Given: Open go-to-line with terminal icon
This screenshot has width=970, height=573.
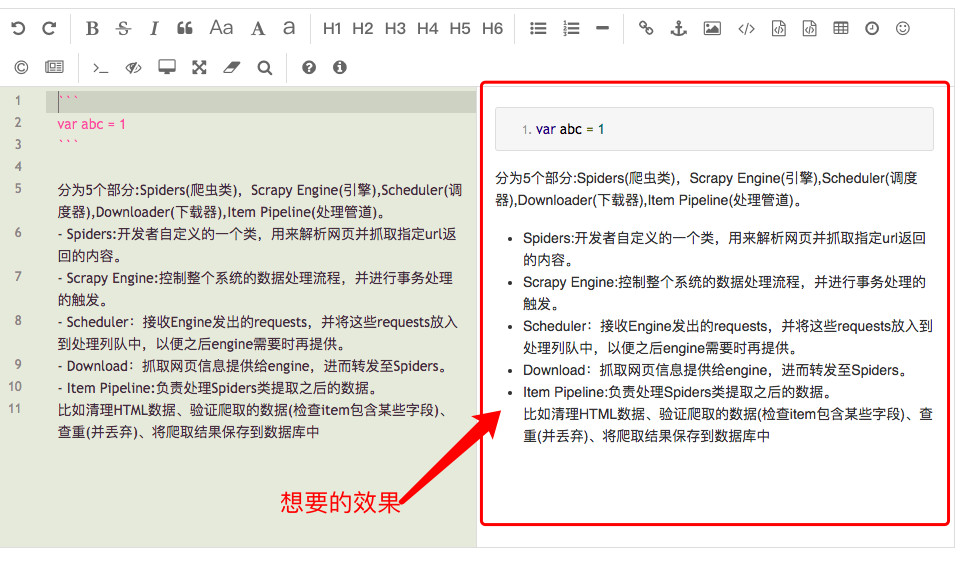Looking at the screenshot, I should [100, 67].
